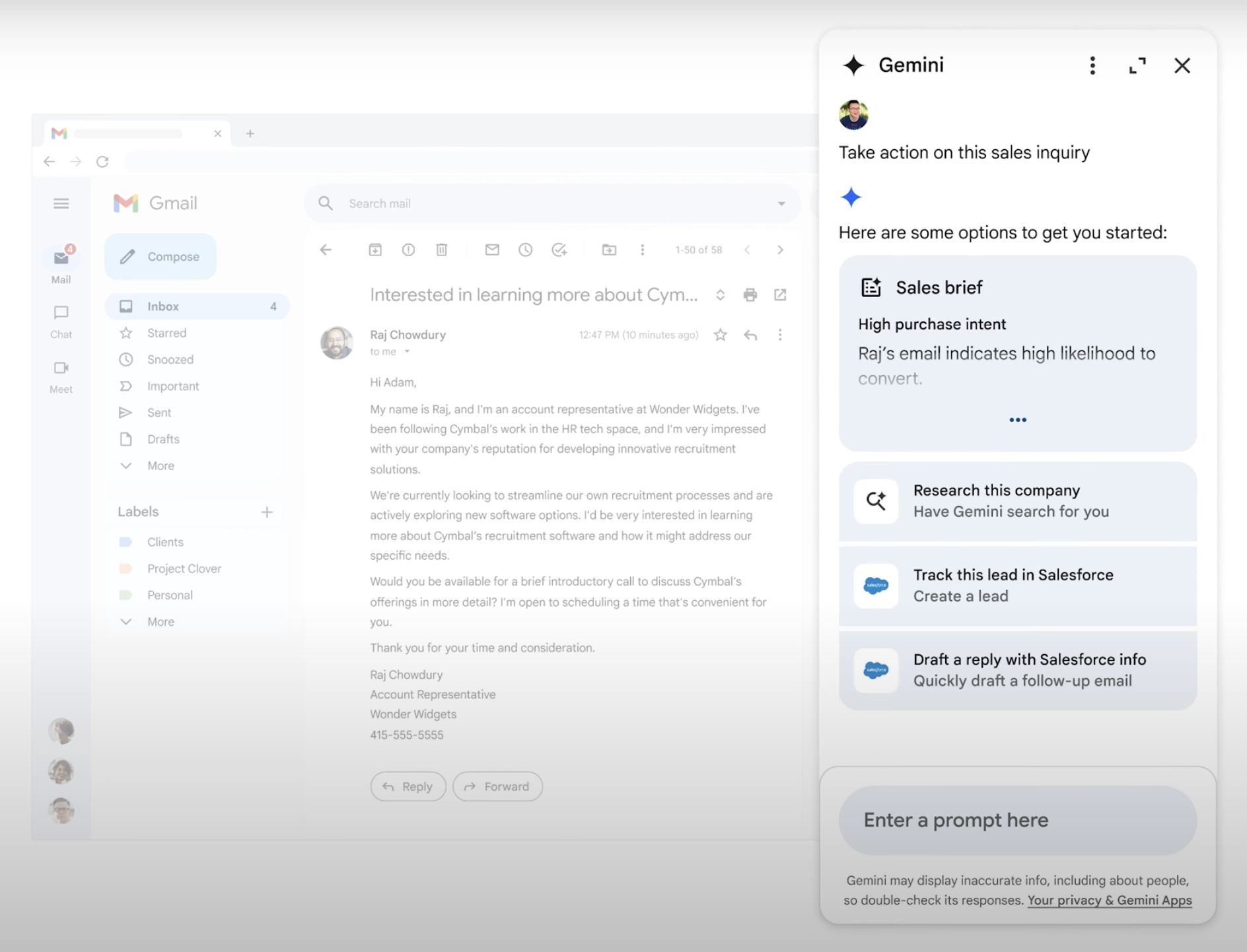Viewport: 1247px width, 952px height.
Task: Switch to the Chat section
Action: tap(61, 321)
